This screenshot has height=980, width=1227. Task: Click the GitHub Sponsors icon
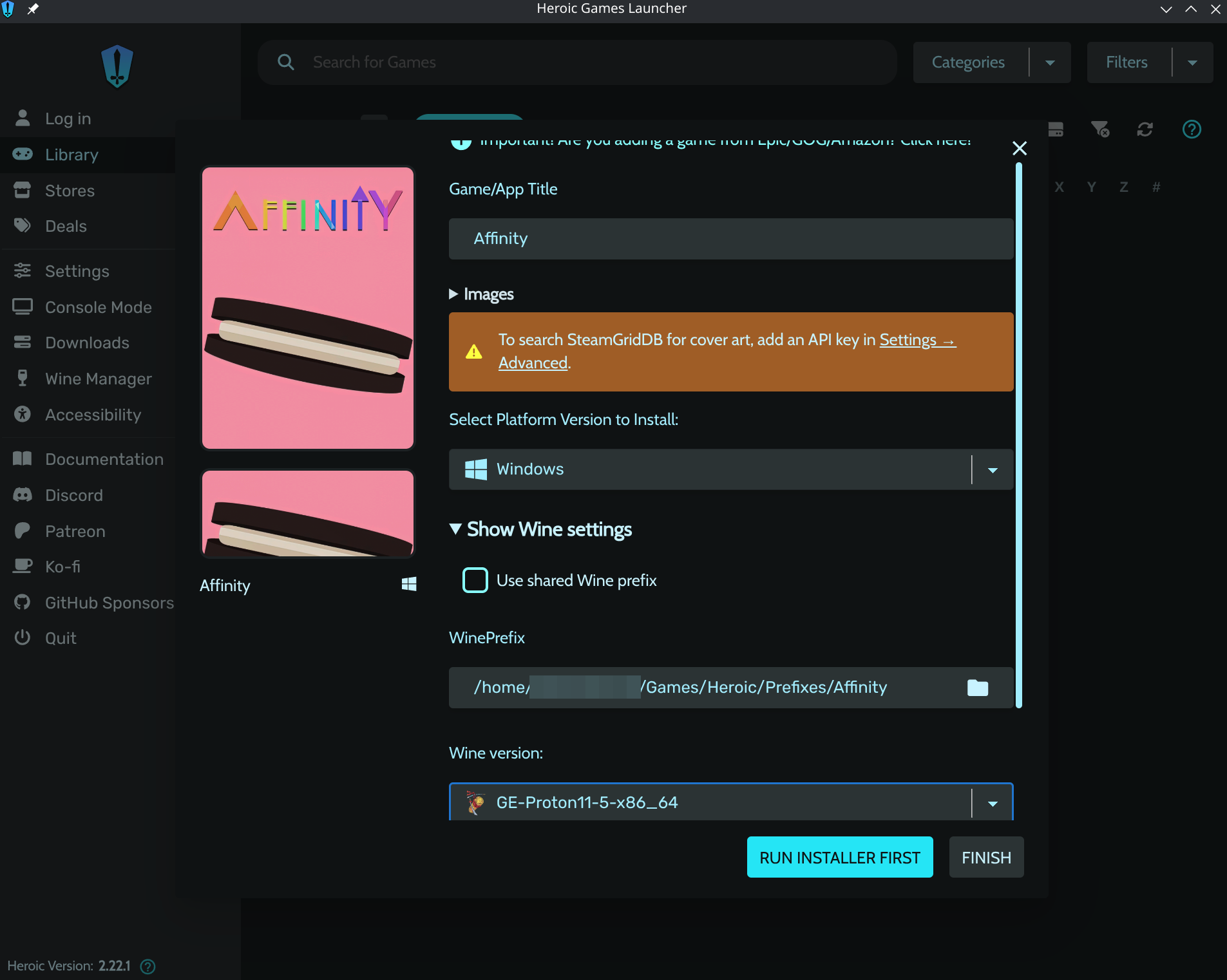click(x=23, y=603)
